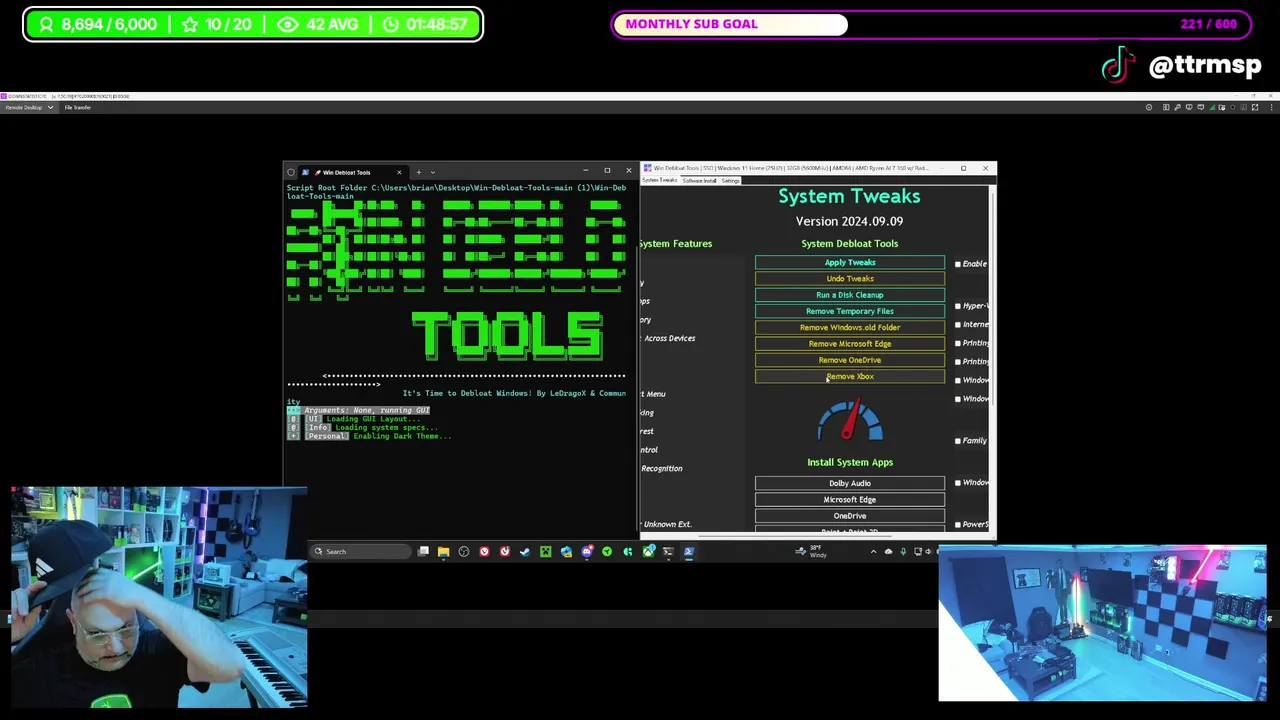Open File Explorer from the taskbar
This screenshot has width=1280, height=720.
tap(443, 552)
